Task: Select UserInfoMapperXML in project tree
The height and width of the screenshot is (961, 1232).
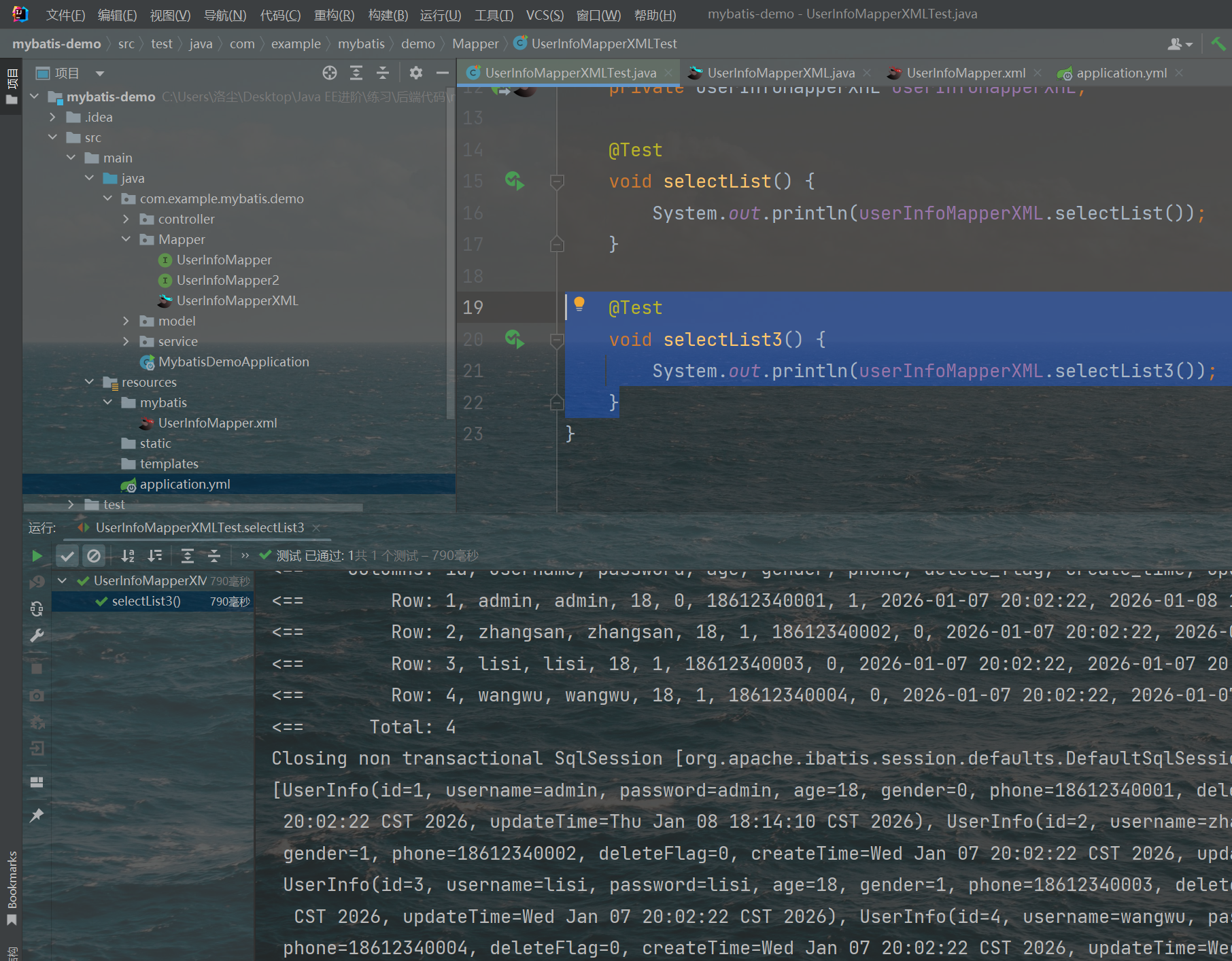Action: pyautogui.click(x=237, y=300)
